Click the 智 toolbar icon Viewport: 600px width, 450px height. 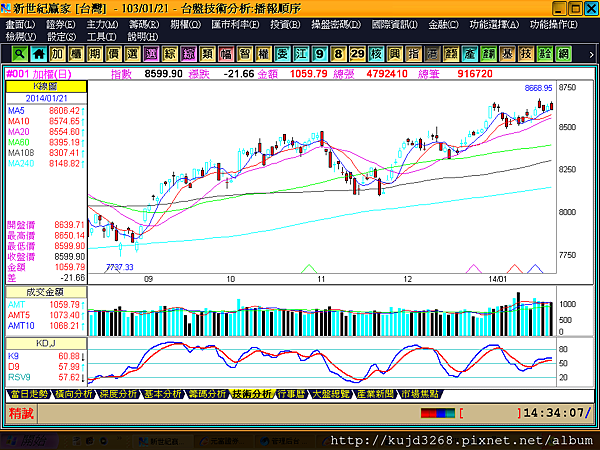[245, 54]
